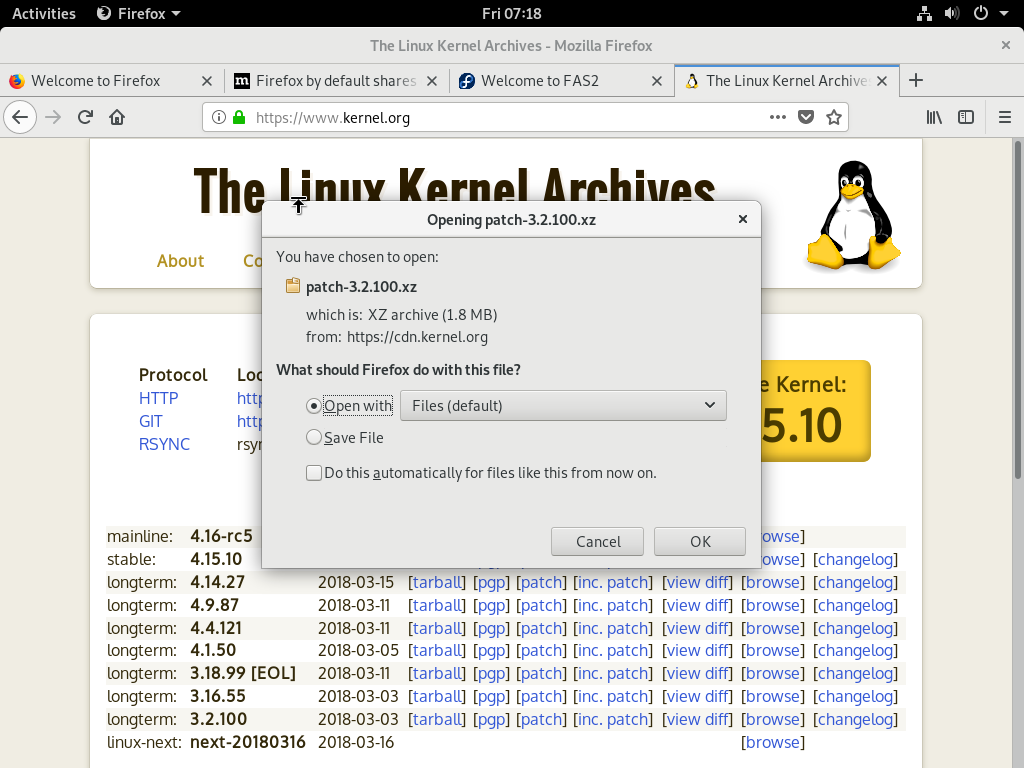Viewport: 1024px width, 768px height.
Task: Show site information icon in address bar
Action: pyautogui.click(x=219, y=118)
